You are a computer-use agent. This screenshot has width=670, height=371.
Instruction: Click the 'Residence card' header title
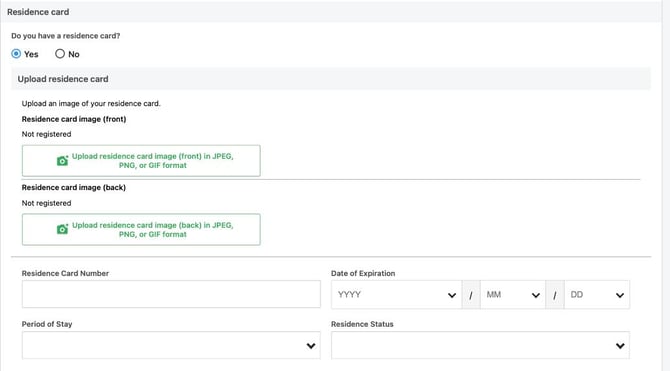tap(38, 12)
